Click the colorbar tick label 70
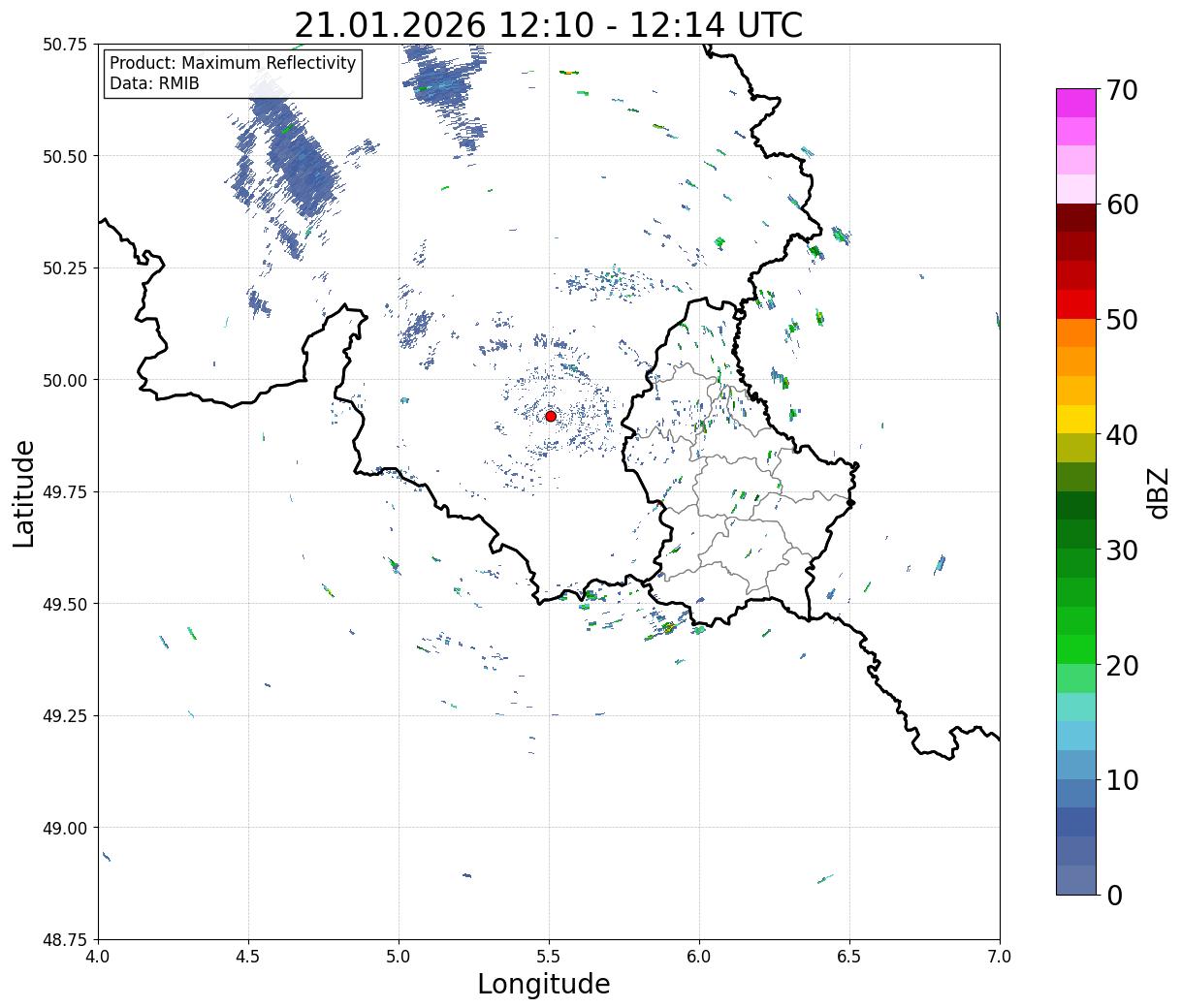This screenshot has width=1182, height=1008. point(1122,90)
